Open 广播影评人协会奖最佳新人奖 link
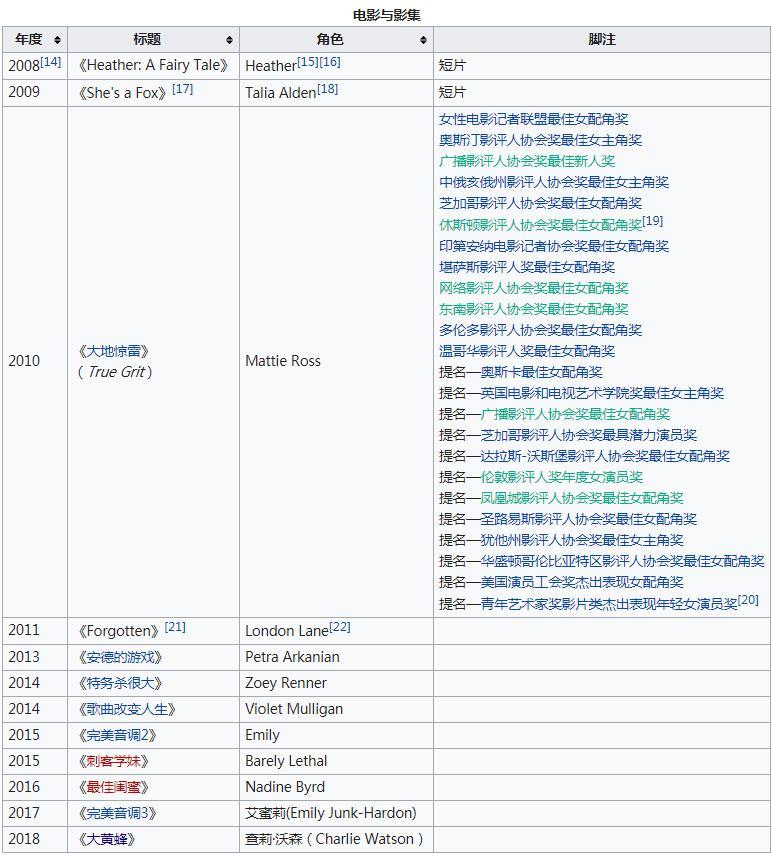Viewport: 772px width, 856px height. (x=527, y=161)
